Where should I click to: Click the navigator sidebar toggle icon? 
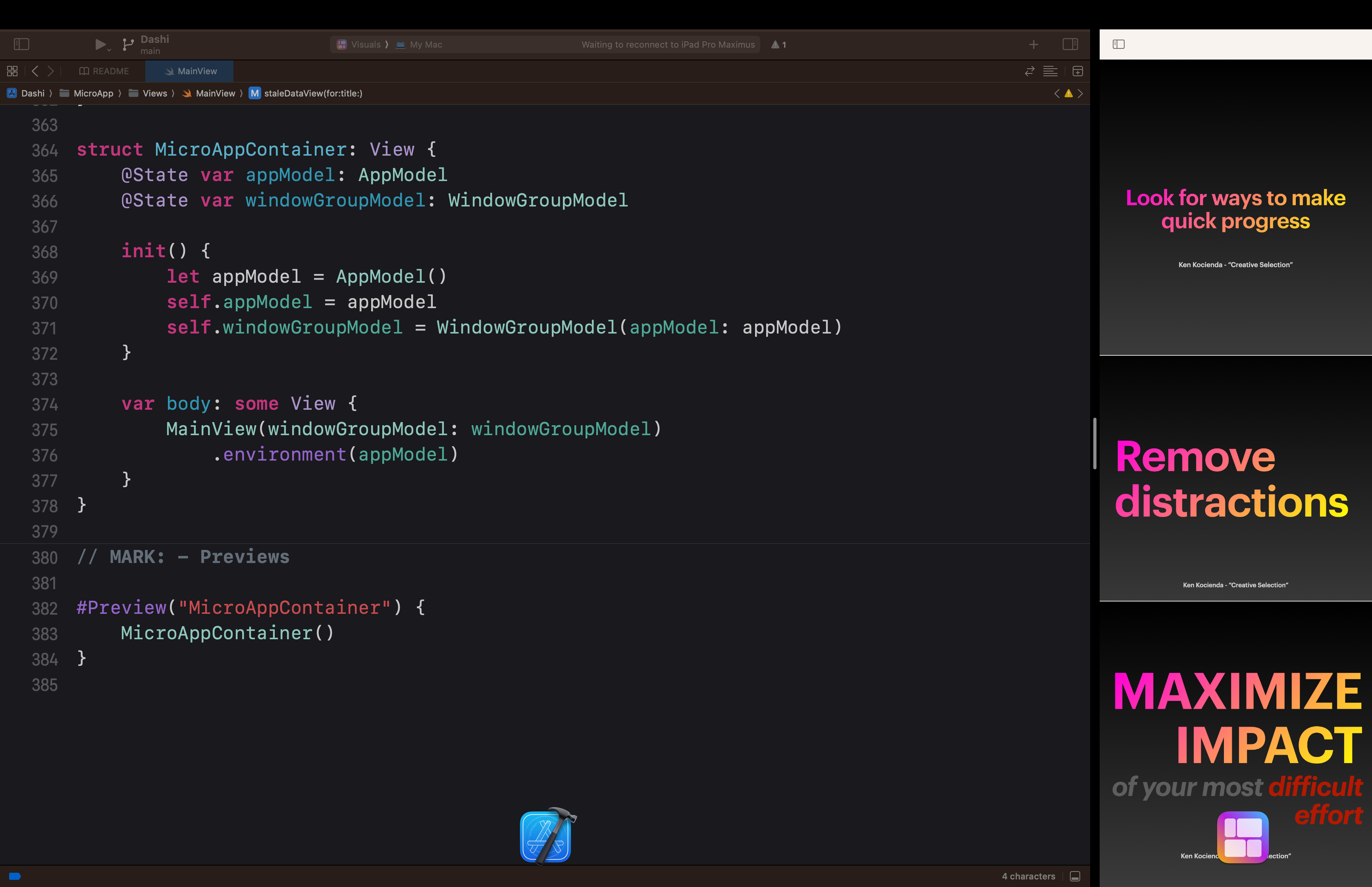pyautogui.click(x=22, y=44)
